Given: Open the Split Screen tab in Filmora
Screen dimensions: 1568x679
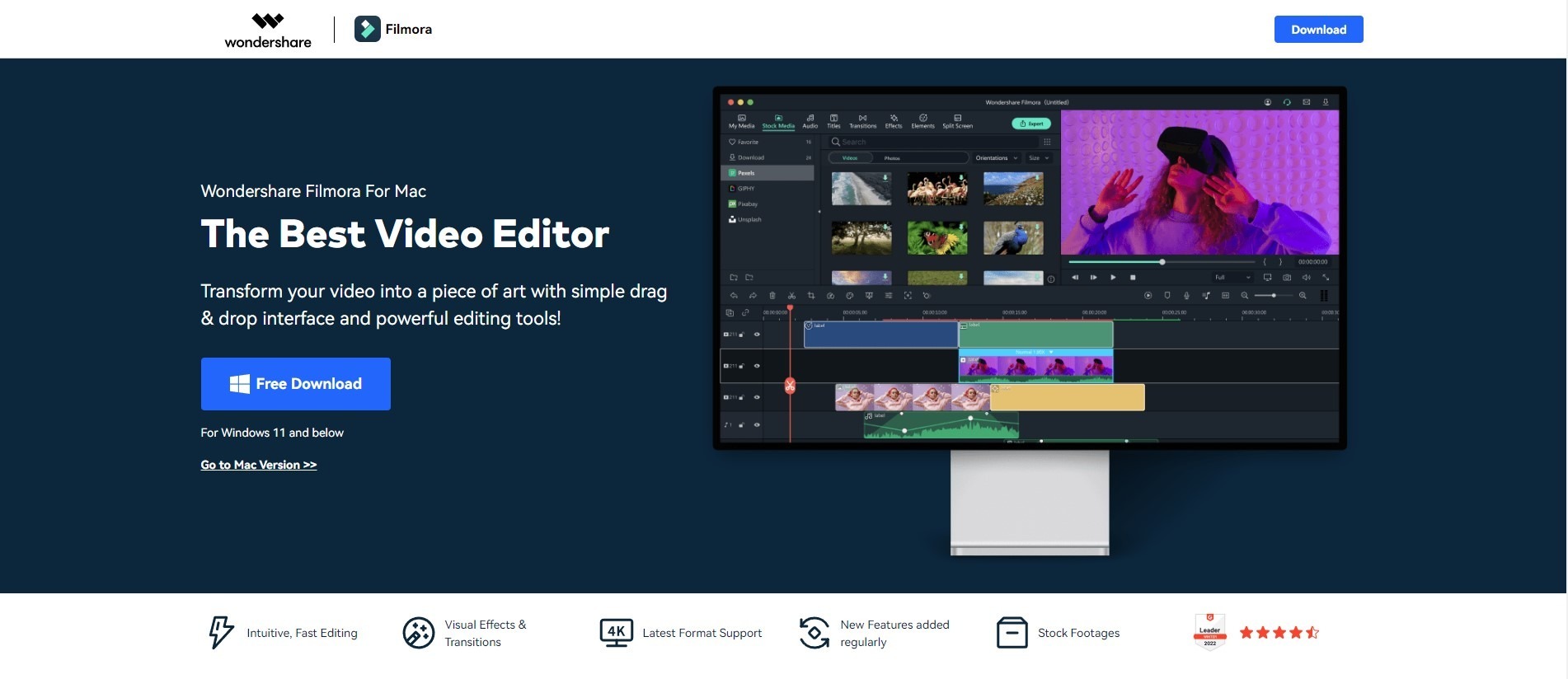Looking at the screenshot, I should point(957,121).
